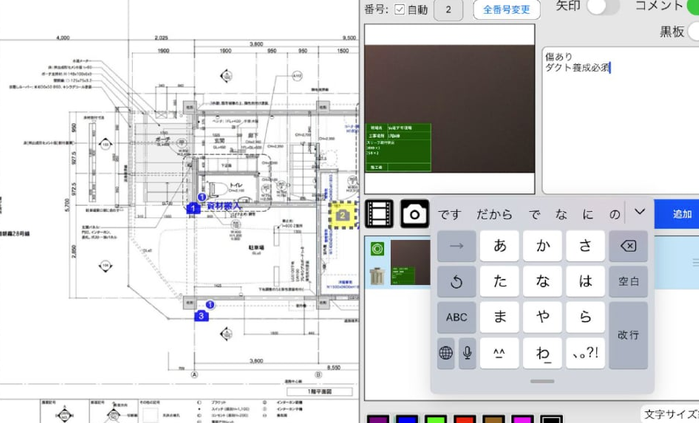Tap the さ key
699x423 pixels.
tap(585, 246)
